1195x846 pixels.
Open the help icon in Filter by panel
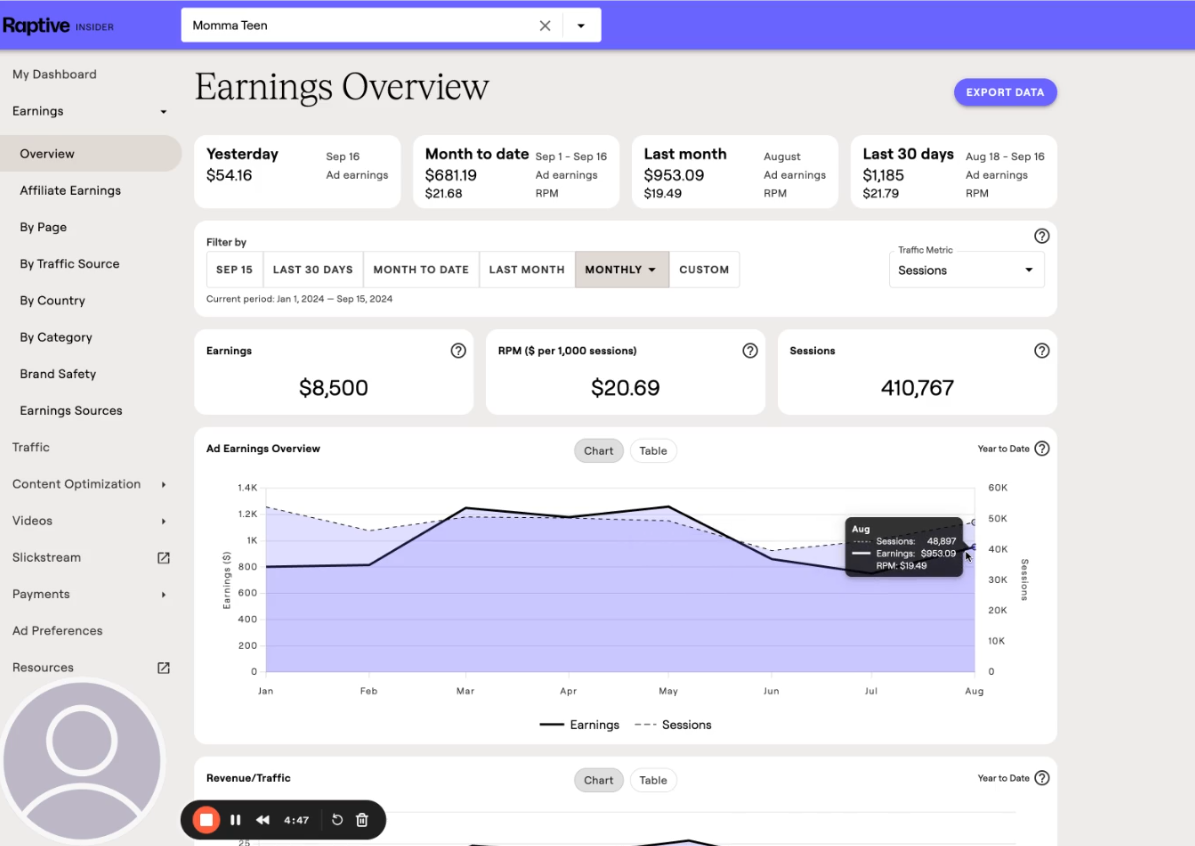[1041, 236]
